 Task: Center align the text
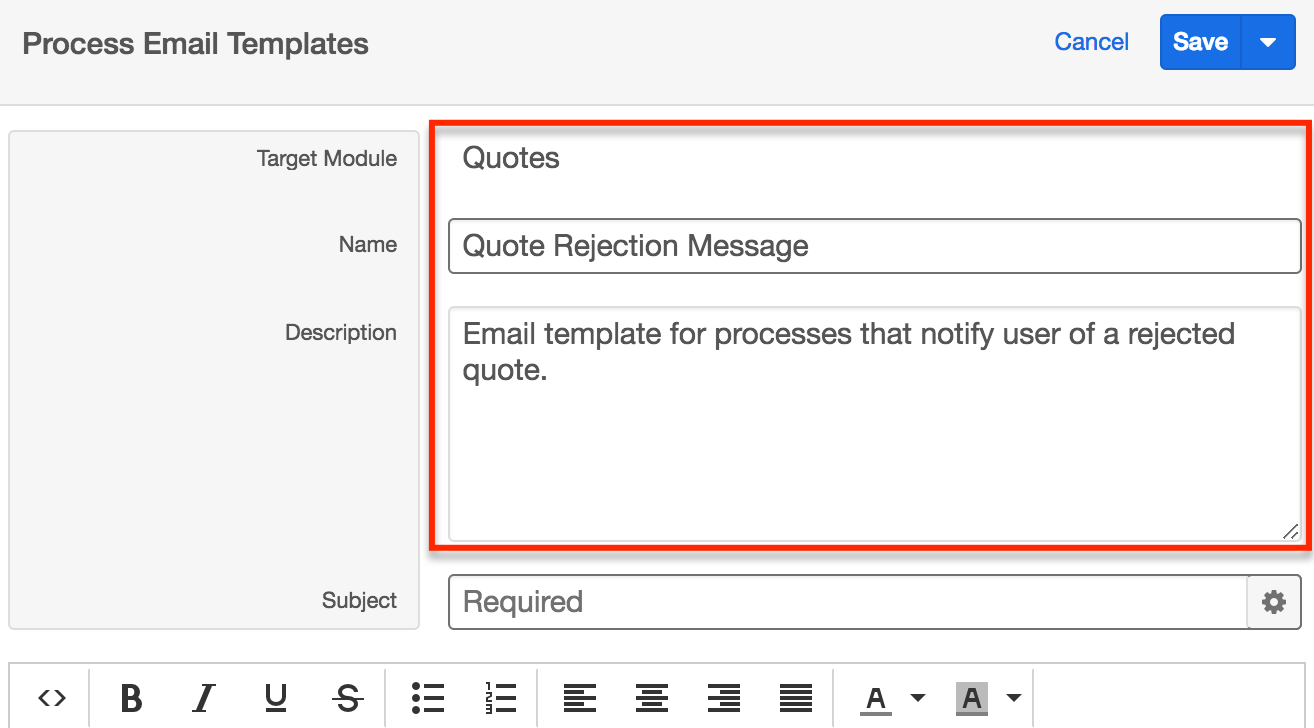click(652, 698)
